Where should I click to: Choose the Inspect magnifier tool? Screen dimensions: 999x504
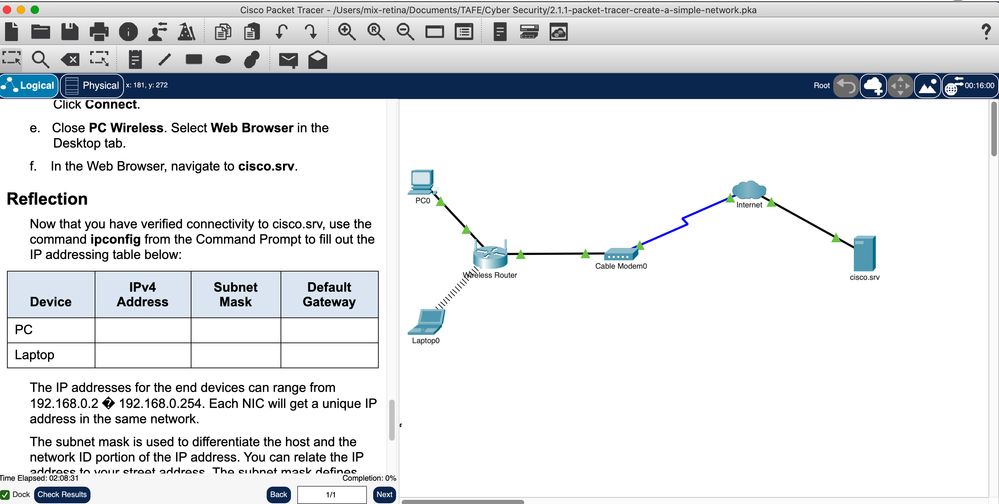pos(41,59)
